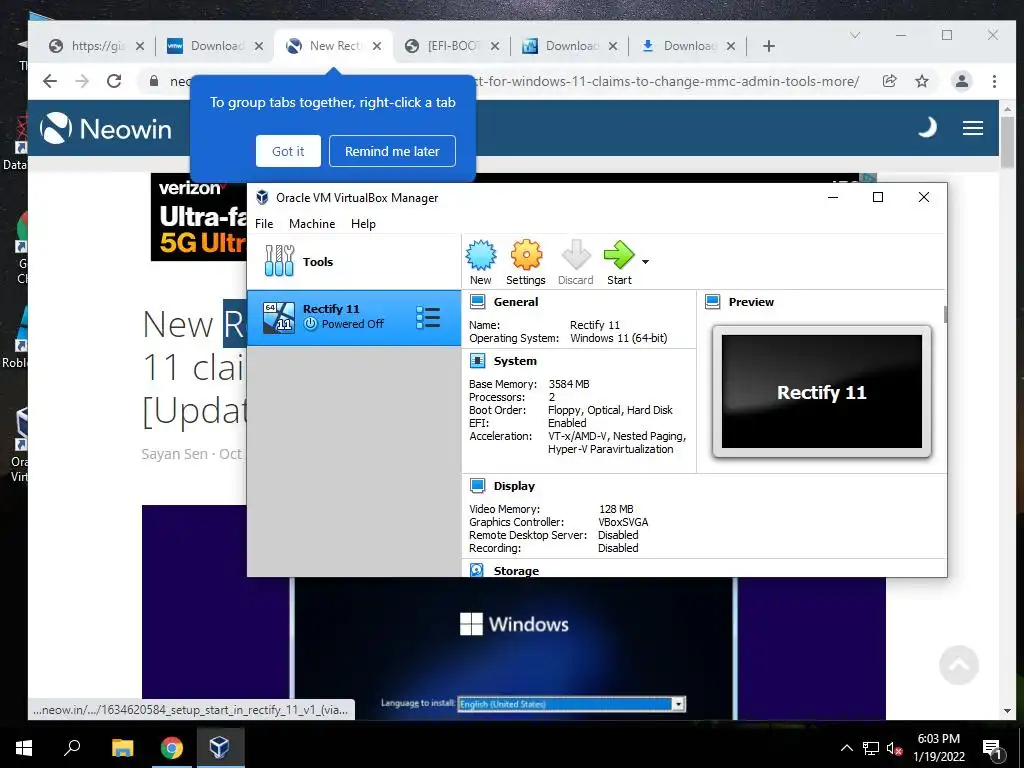Click the Neowin scroll-to-top button
This screenshot has width=1024, height=768.
(959, 665)
